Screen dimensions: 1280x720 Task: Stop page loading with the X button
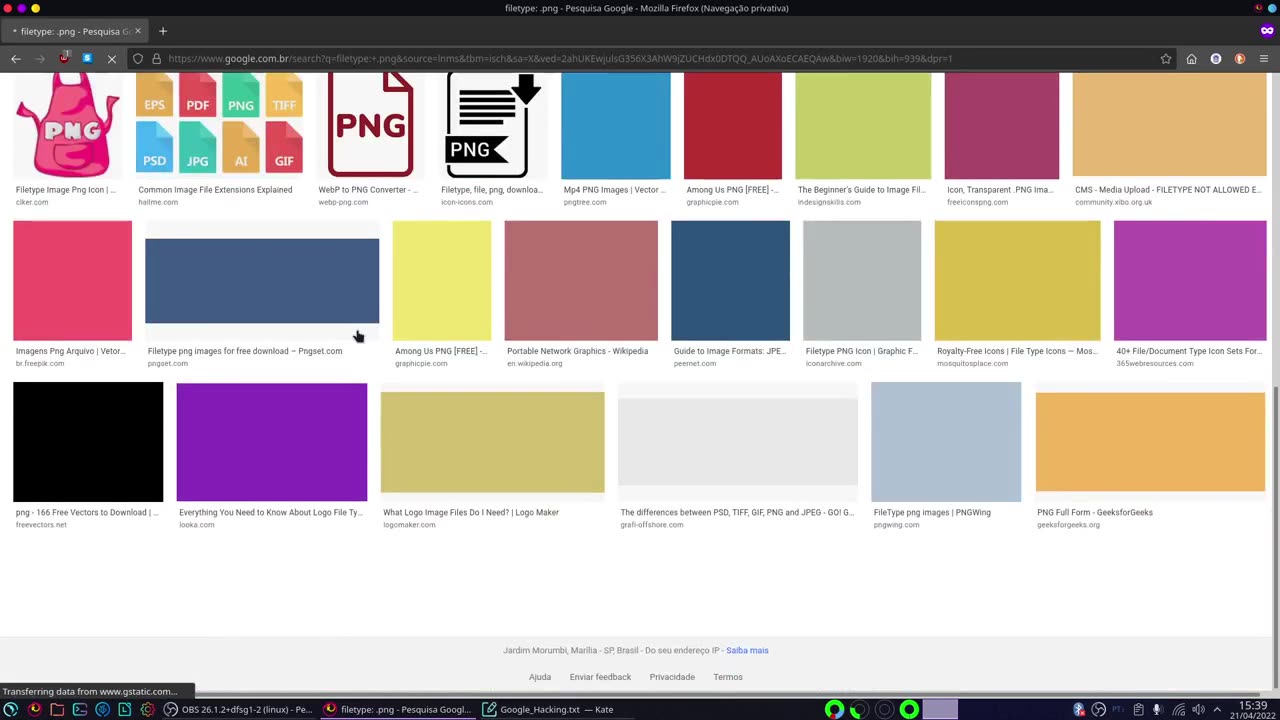[x=112, y=59]
